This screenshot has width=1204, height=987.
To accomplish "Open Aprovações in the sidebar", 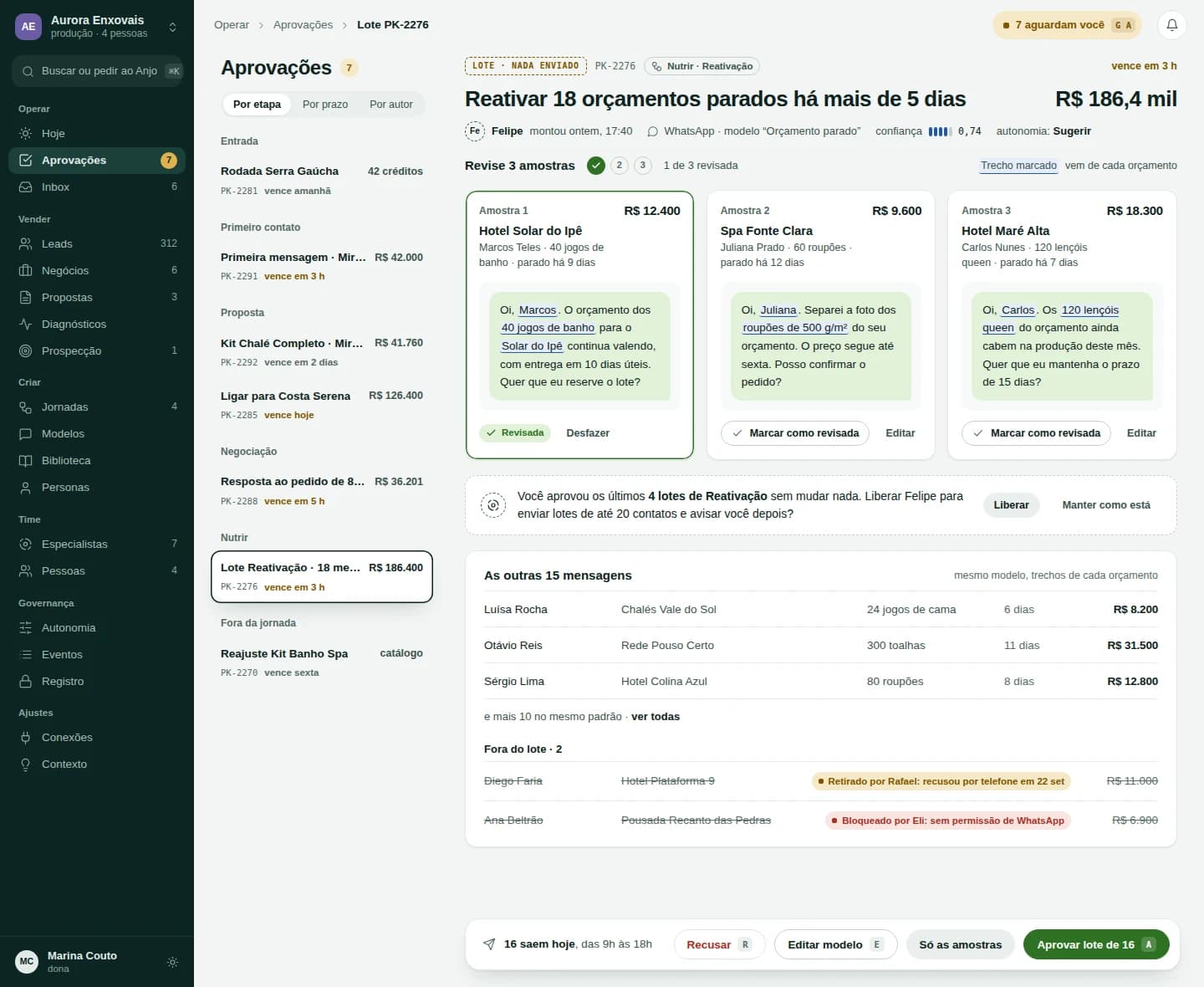I will click(x=97, y=160).
